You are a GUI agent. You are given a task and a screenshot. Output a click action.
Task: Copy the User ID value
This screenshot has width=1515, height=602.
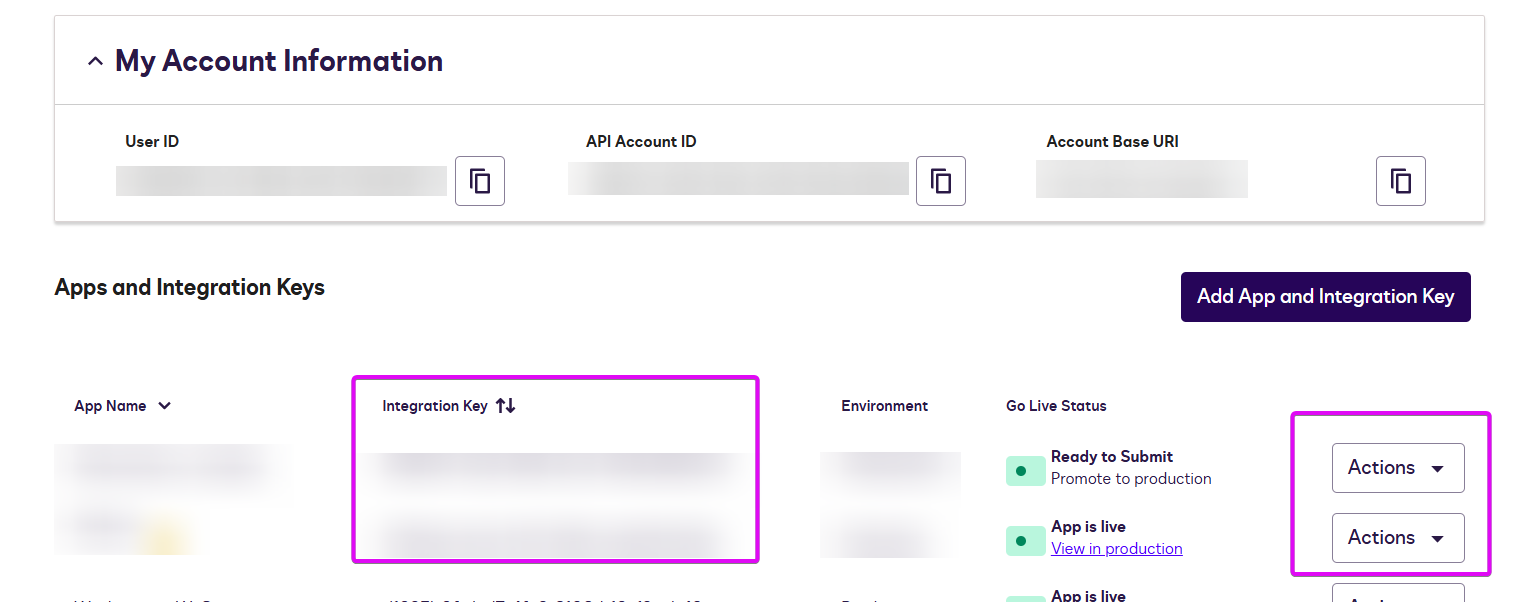(480, 180)
